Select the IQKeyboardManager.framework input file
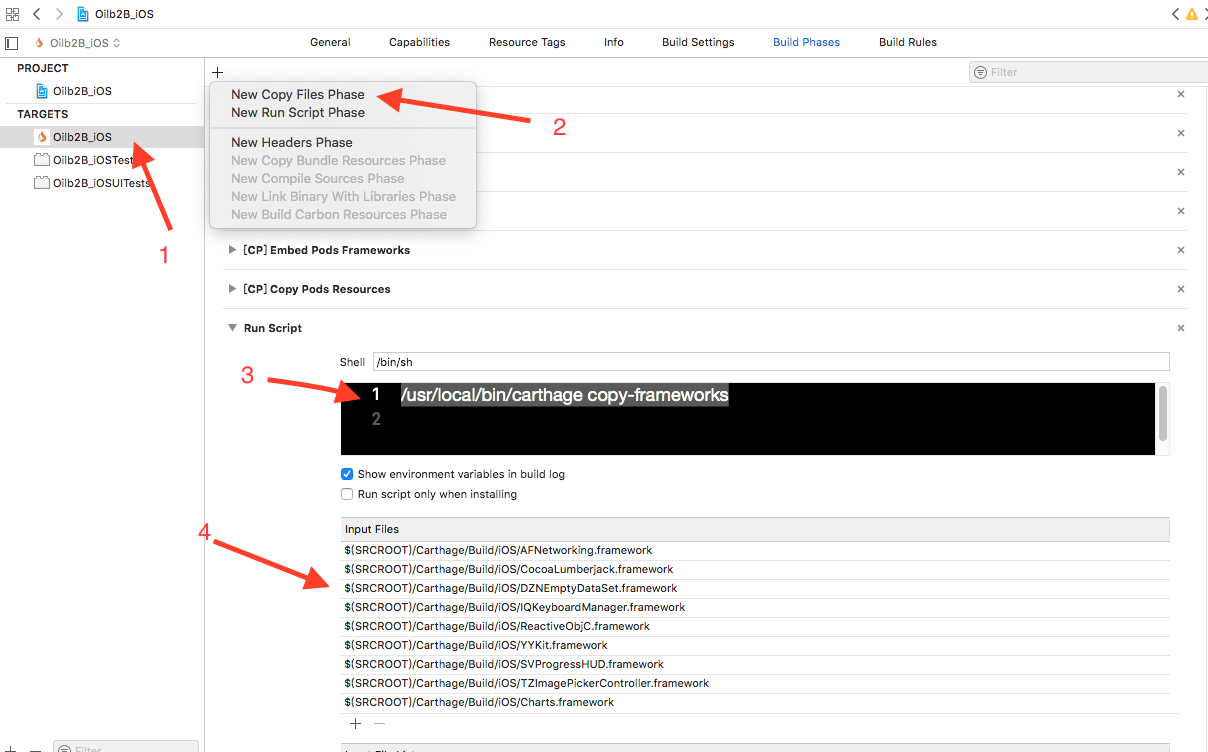 click(755, 607)
